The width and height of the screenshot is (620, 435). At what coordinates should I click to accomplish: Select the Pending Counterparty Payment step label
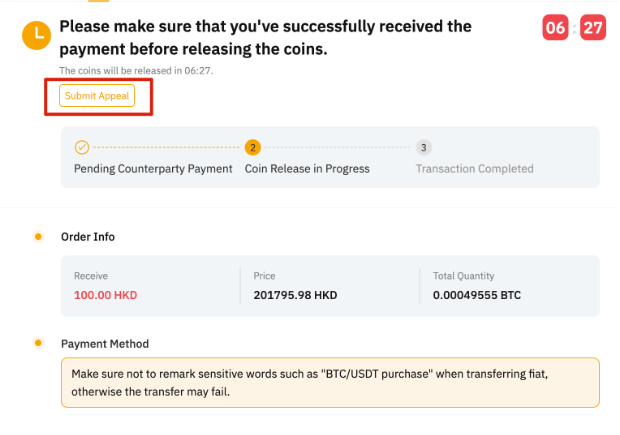[153, 169]
